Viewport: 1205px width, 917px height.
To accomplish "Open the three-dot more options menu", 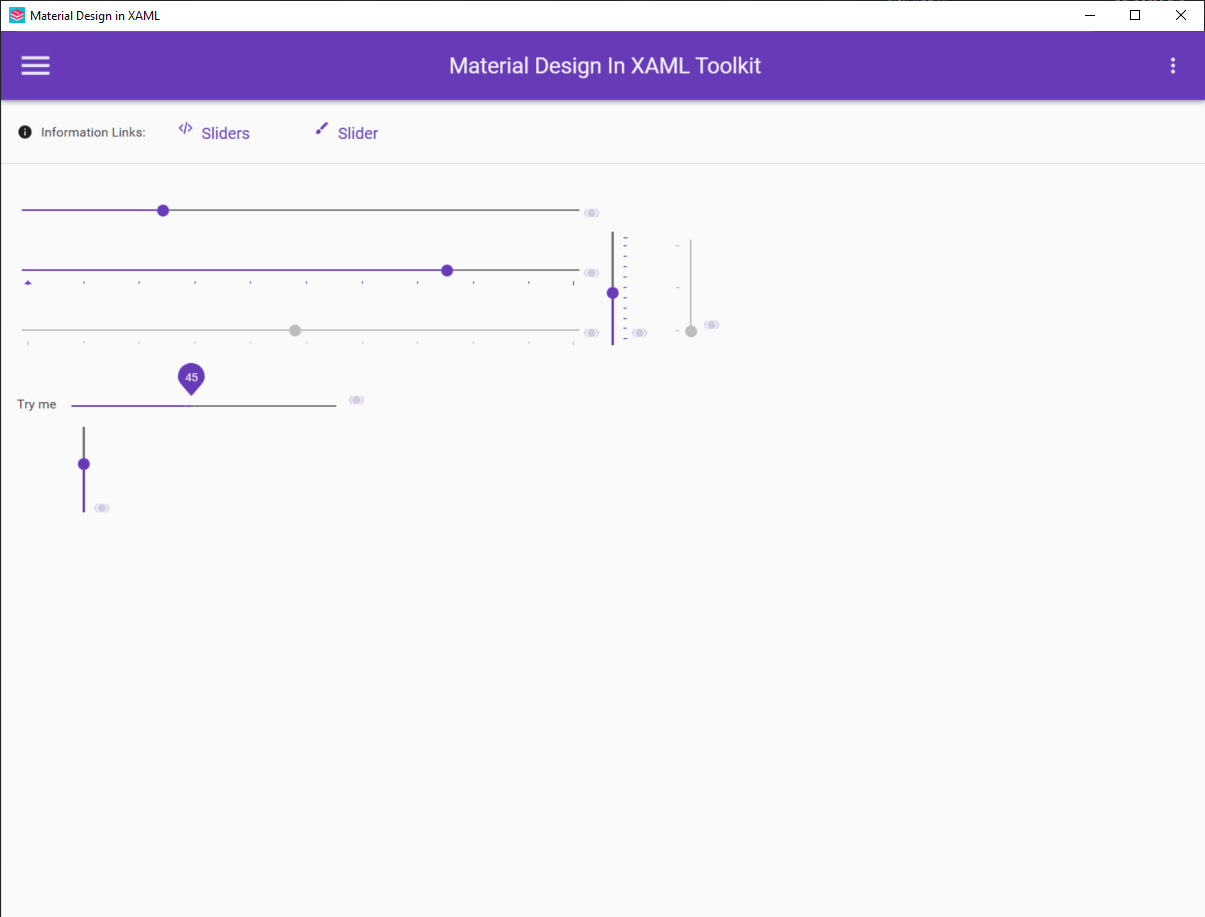I will pyautogui.click(x=1173, y=66).
